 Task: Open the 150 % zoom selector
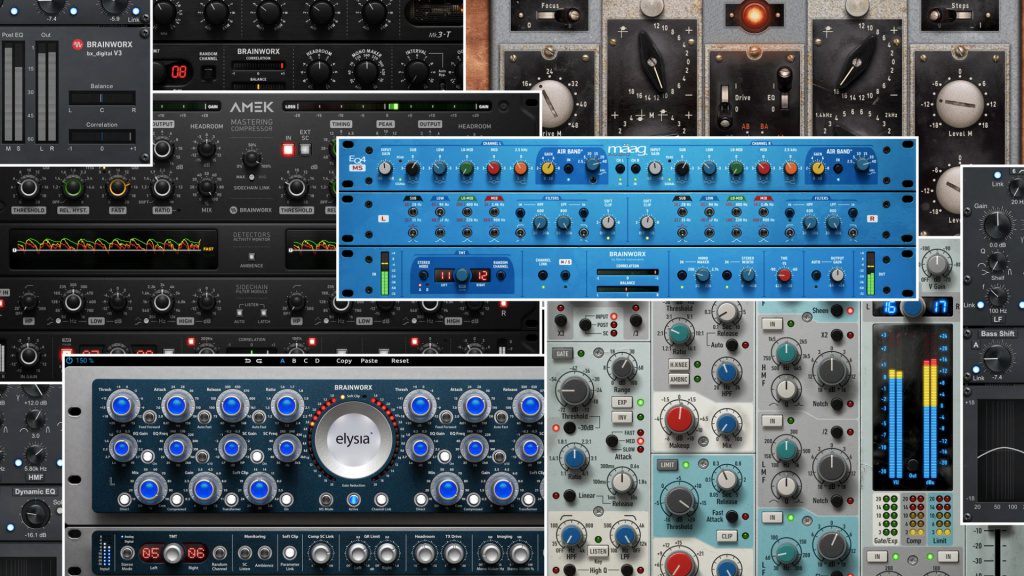85,360
